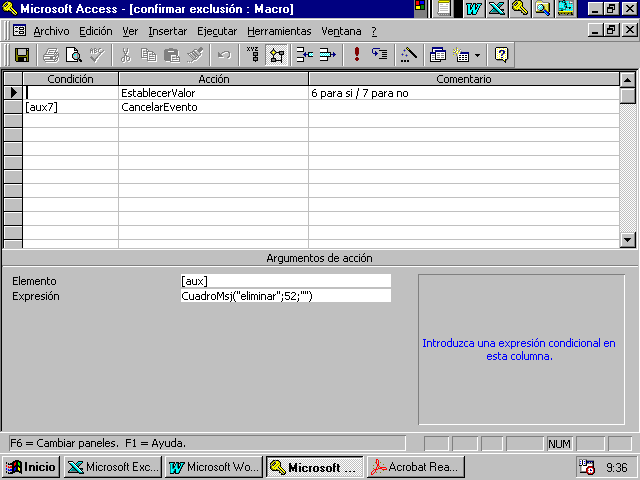
Task: Open the Office Assistant help icon
Action: pos(501,55)
